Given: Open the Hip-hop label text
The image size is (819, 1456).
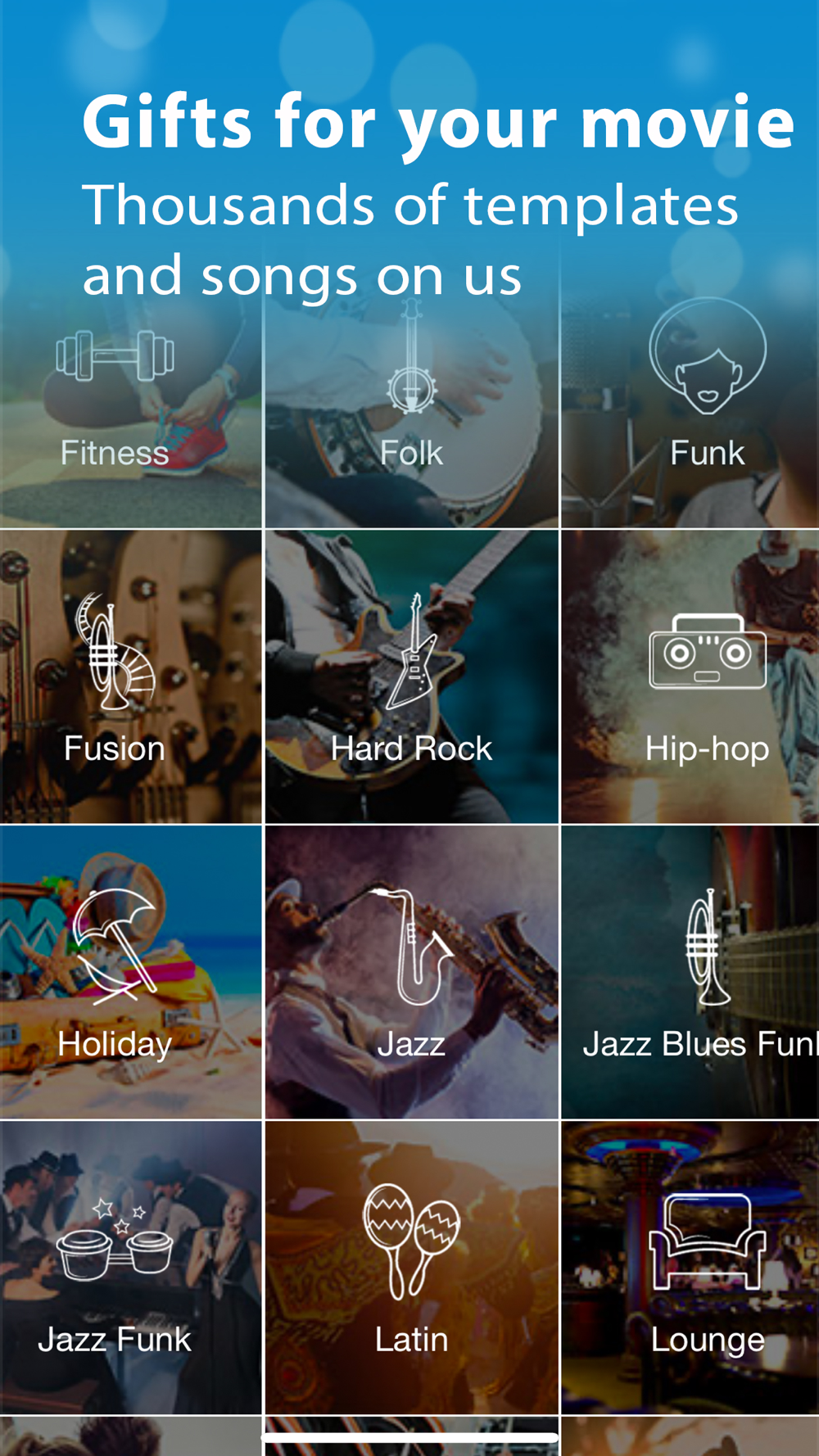Looking at the screenshot, I should point(708,748).
